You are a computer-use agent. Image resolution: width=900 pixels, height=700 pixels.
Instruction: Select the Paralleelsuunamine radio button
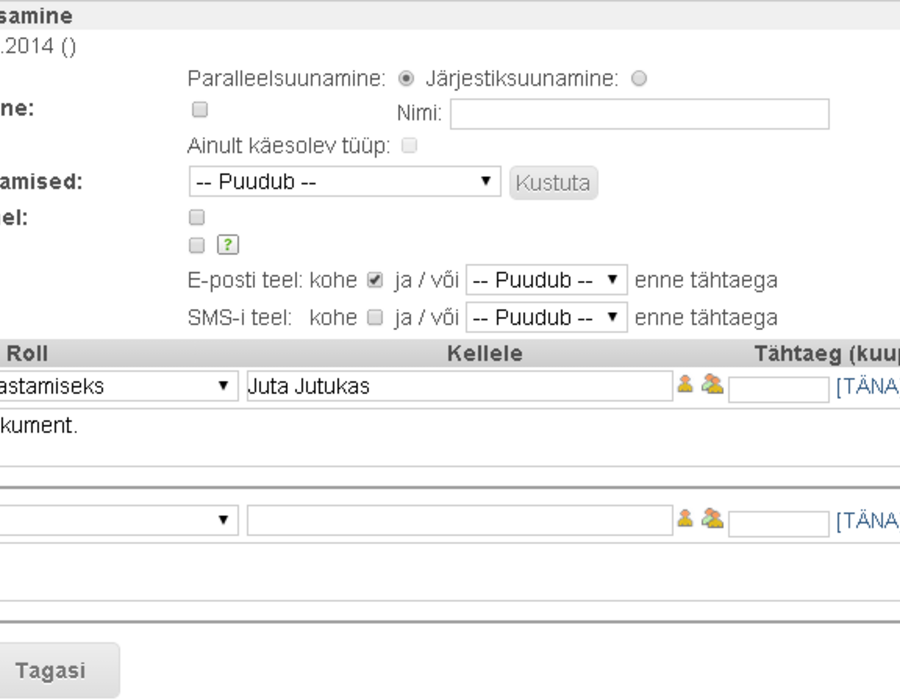pyautogui.click(x=406, y=78)
